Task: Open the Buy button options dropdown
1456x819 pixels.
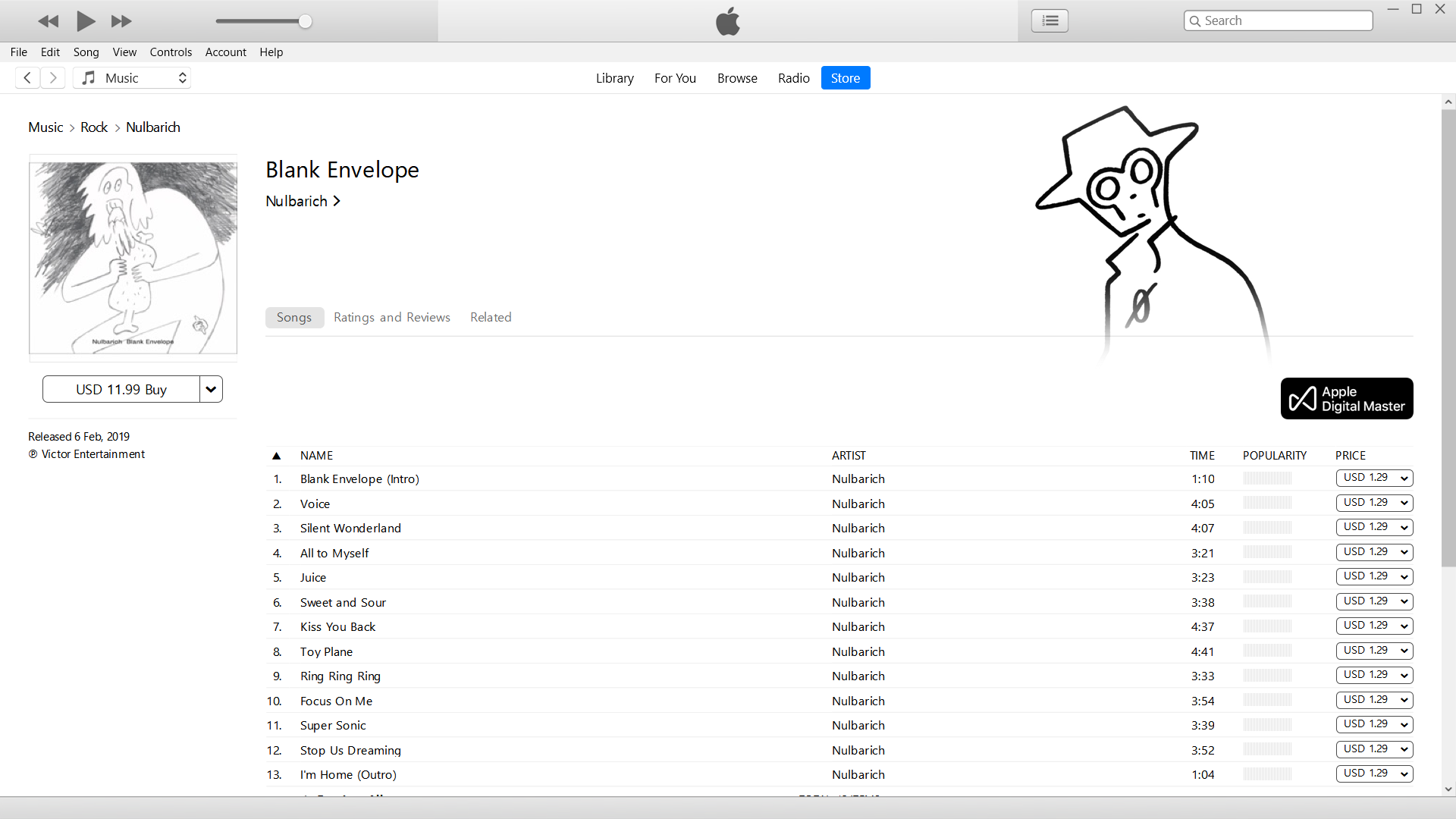Action: (211, 389)
